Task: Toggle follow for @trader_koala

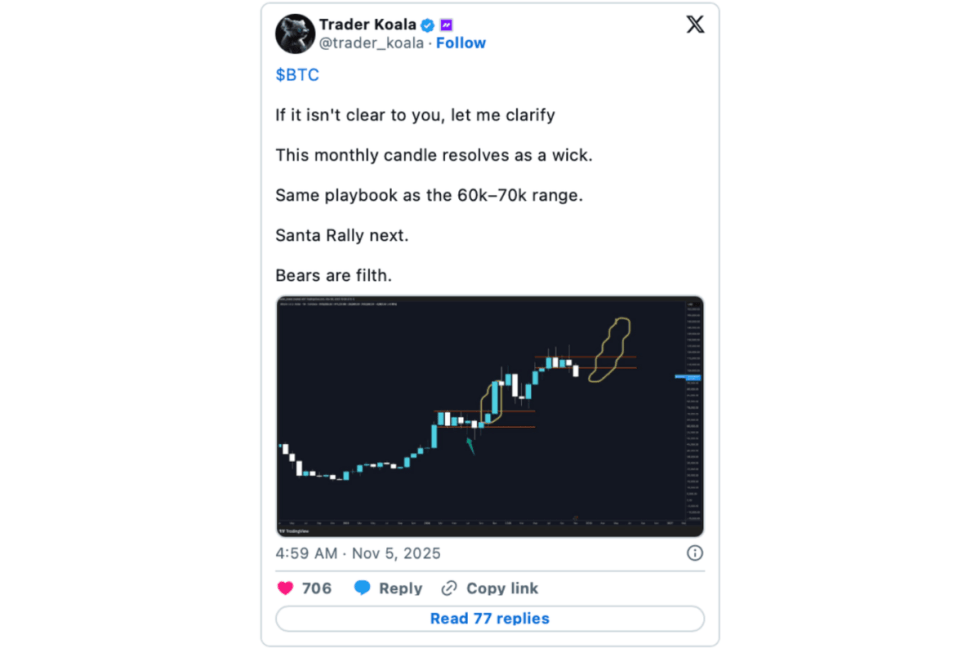Action: [x=461, y=42]
